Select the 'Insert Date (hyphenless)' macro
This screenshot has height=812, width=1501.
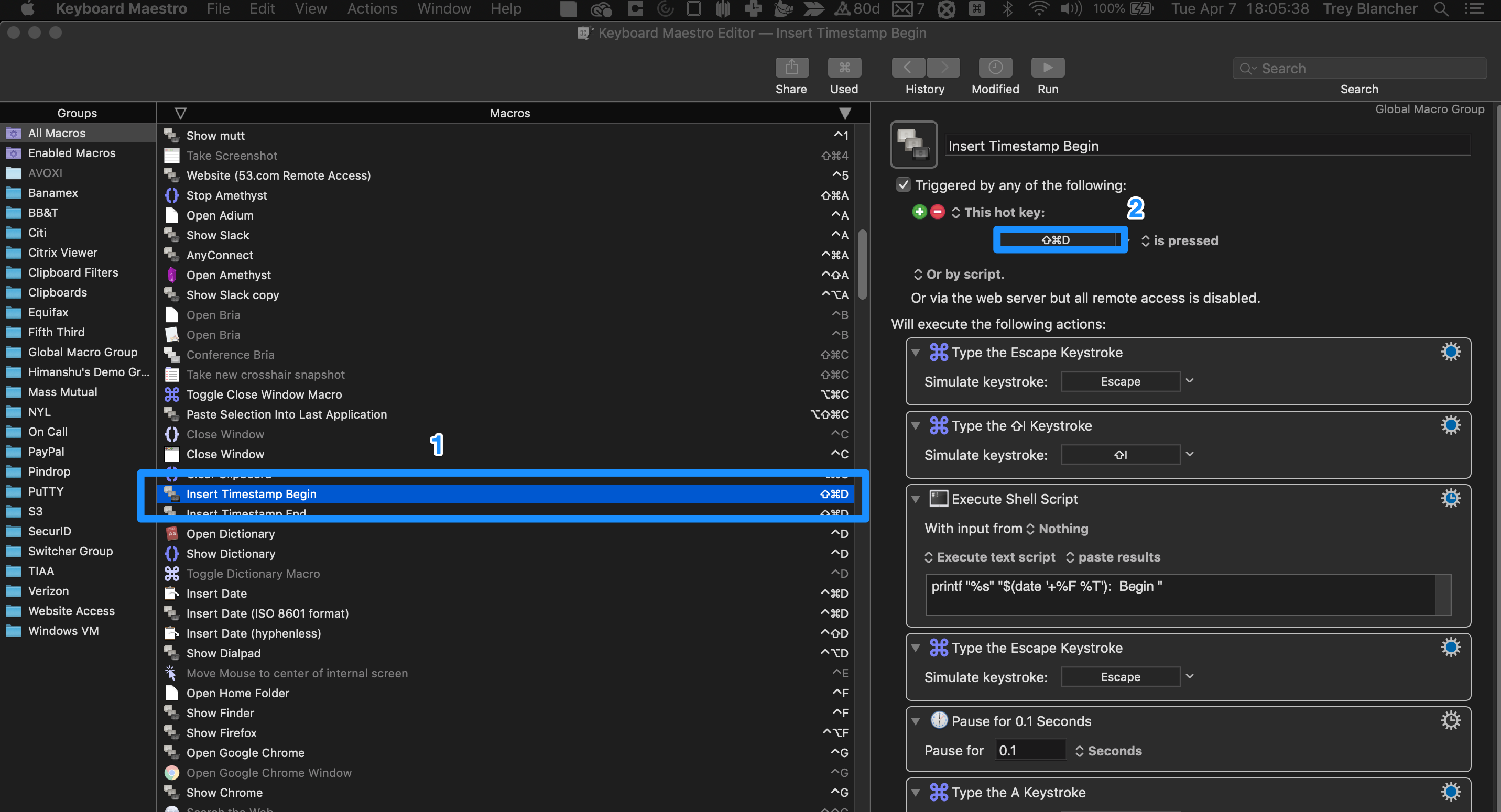[254, 633]
